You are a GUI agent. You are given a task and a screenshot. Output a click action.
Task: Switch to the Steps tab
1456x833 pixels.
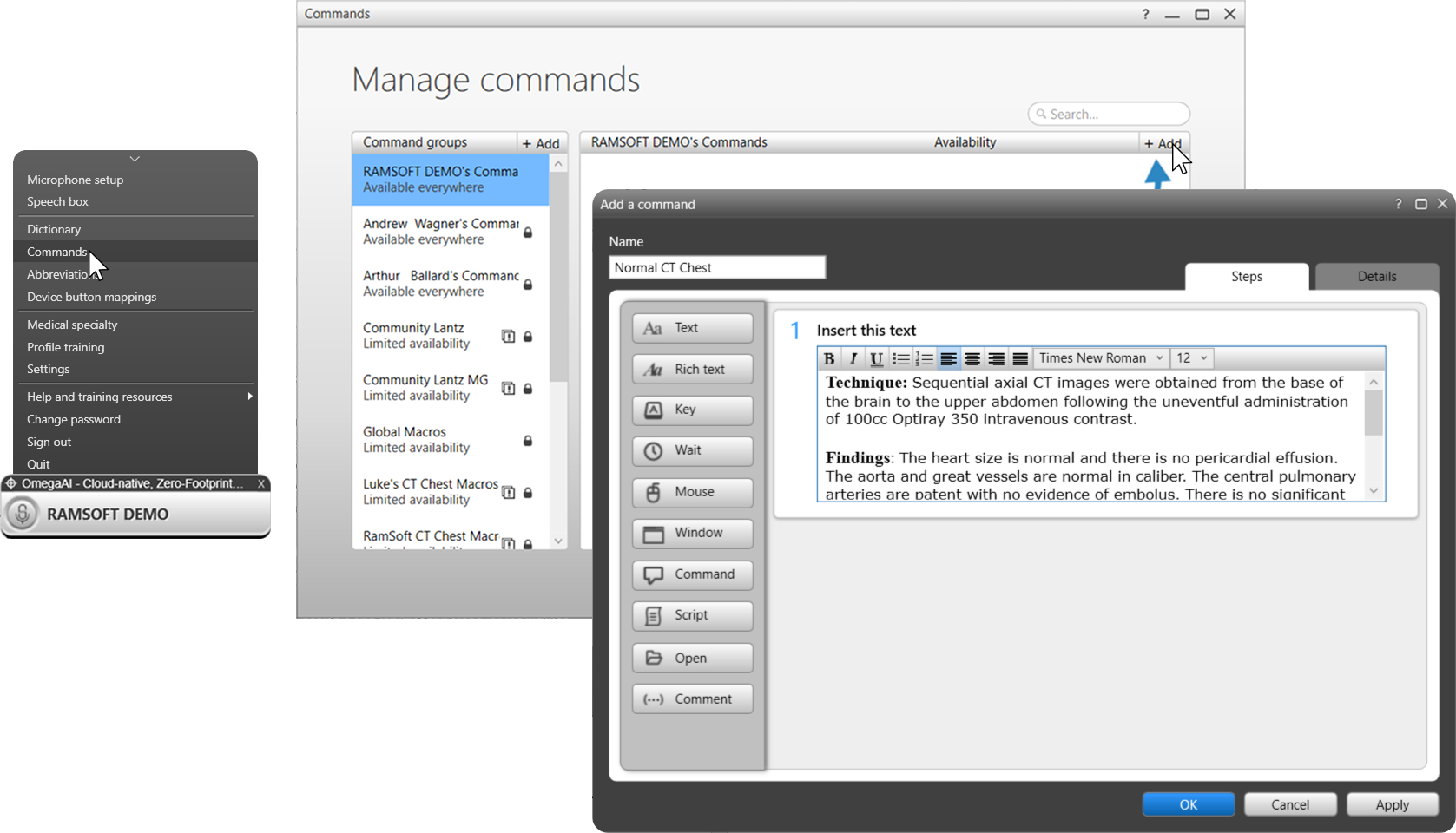1247,277
